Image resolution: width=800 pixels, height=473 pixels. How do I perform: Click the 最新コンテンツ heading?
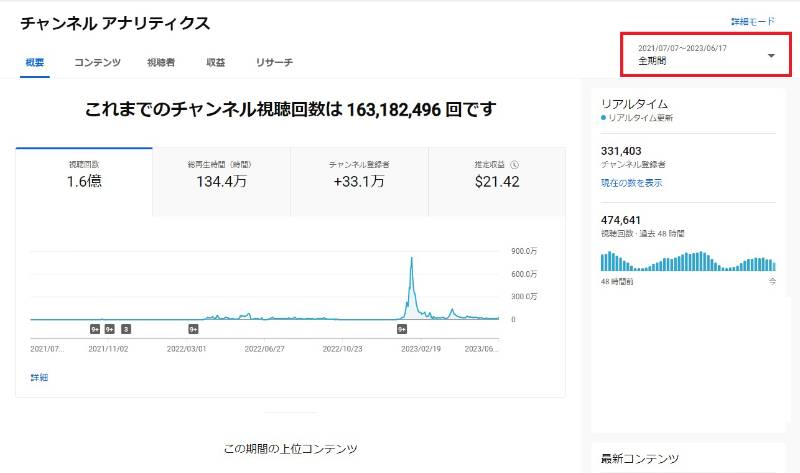640,459
